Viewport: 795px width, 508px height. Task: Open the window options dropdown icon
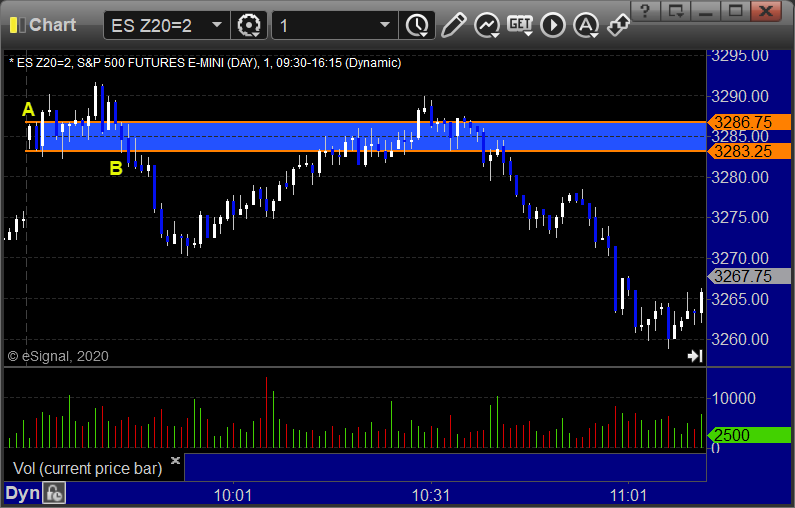(675, 10)
